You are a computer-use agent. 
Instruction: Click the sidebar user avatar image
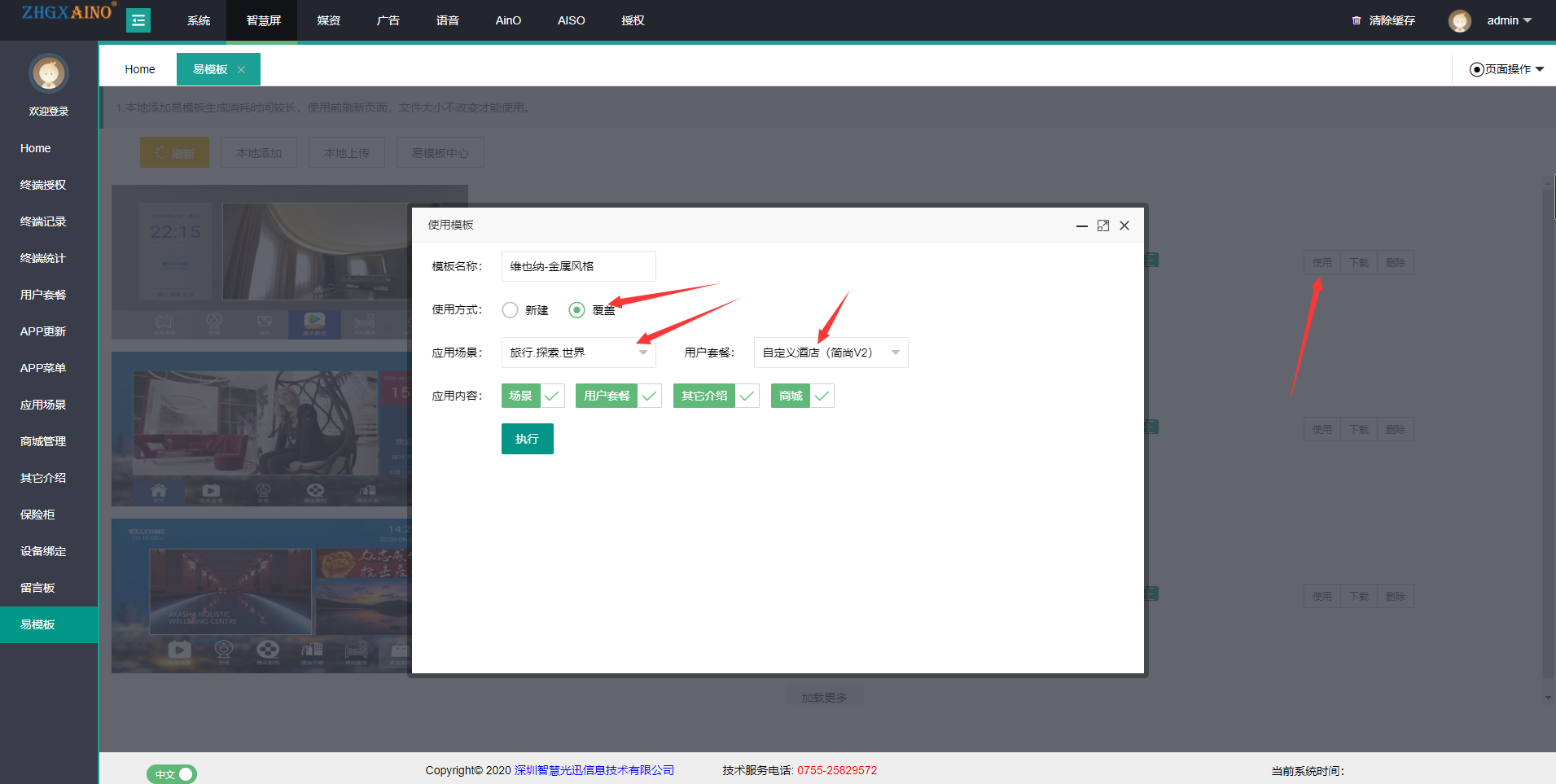pyautogui.click(x=49, y=75)
